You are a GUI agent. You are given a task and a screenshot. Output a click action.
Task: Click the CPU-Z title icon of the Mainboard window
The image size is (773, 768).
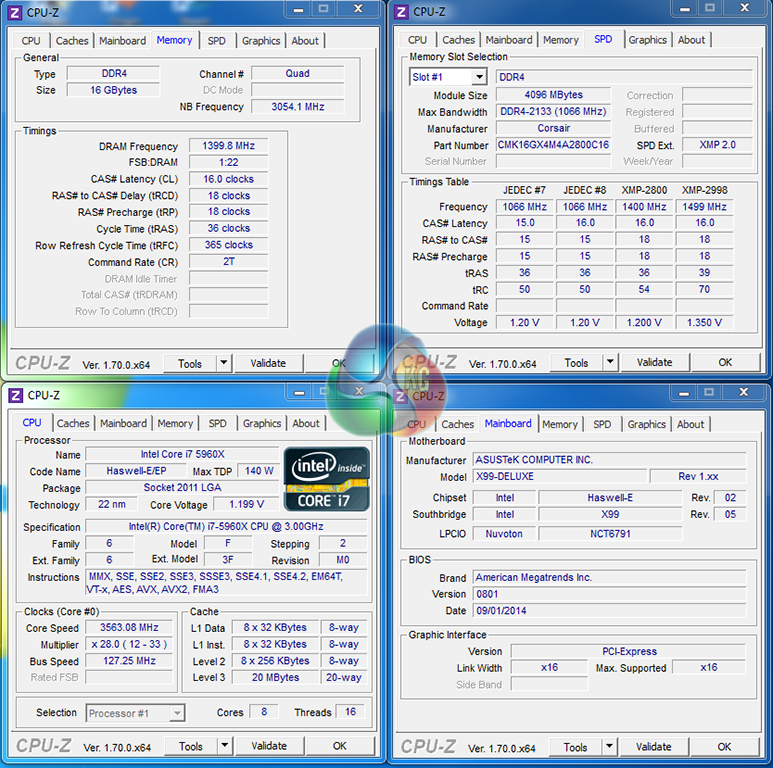pyautogui.click(x=401, y=395)
